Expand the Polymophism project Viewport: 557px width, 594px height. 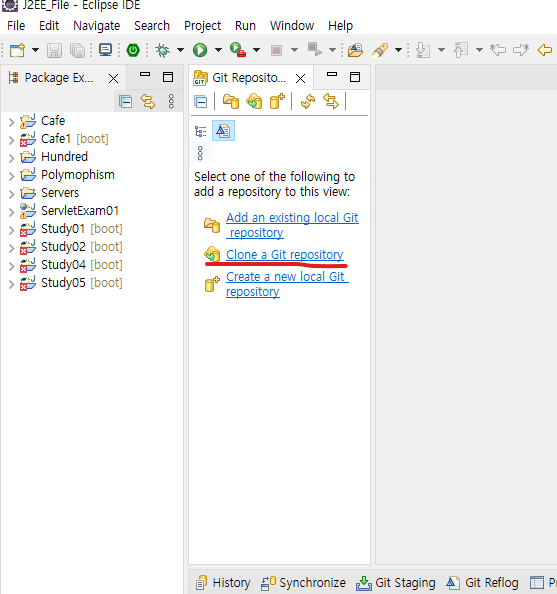[x=11, y=176]
